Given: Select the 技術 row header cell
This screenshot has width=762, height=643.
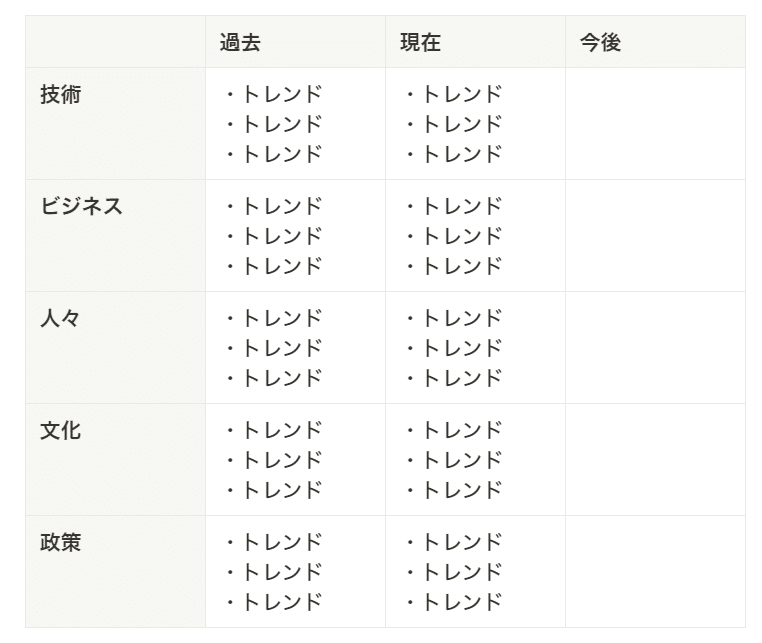Looking at the screenshot, I should 115,123.
